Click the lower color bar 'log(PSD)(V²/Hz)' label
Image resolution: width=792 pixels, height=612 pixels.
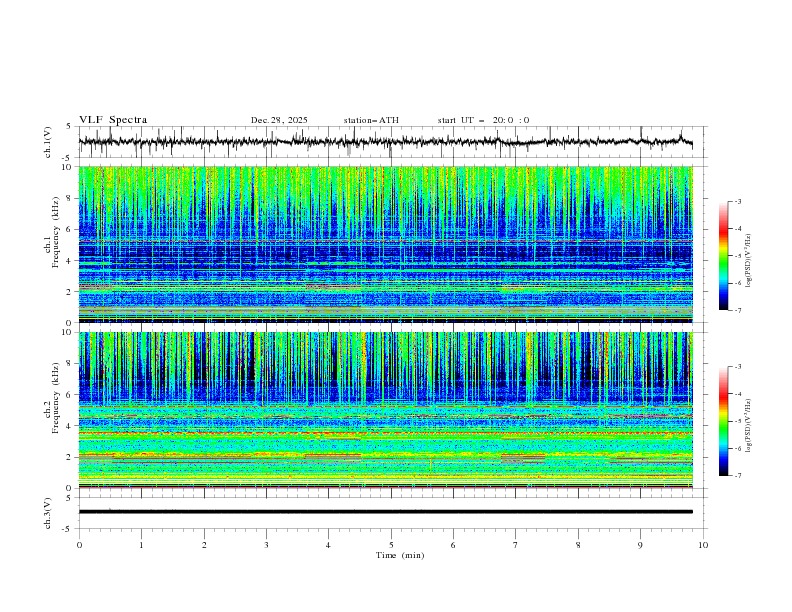(748, 426)
